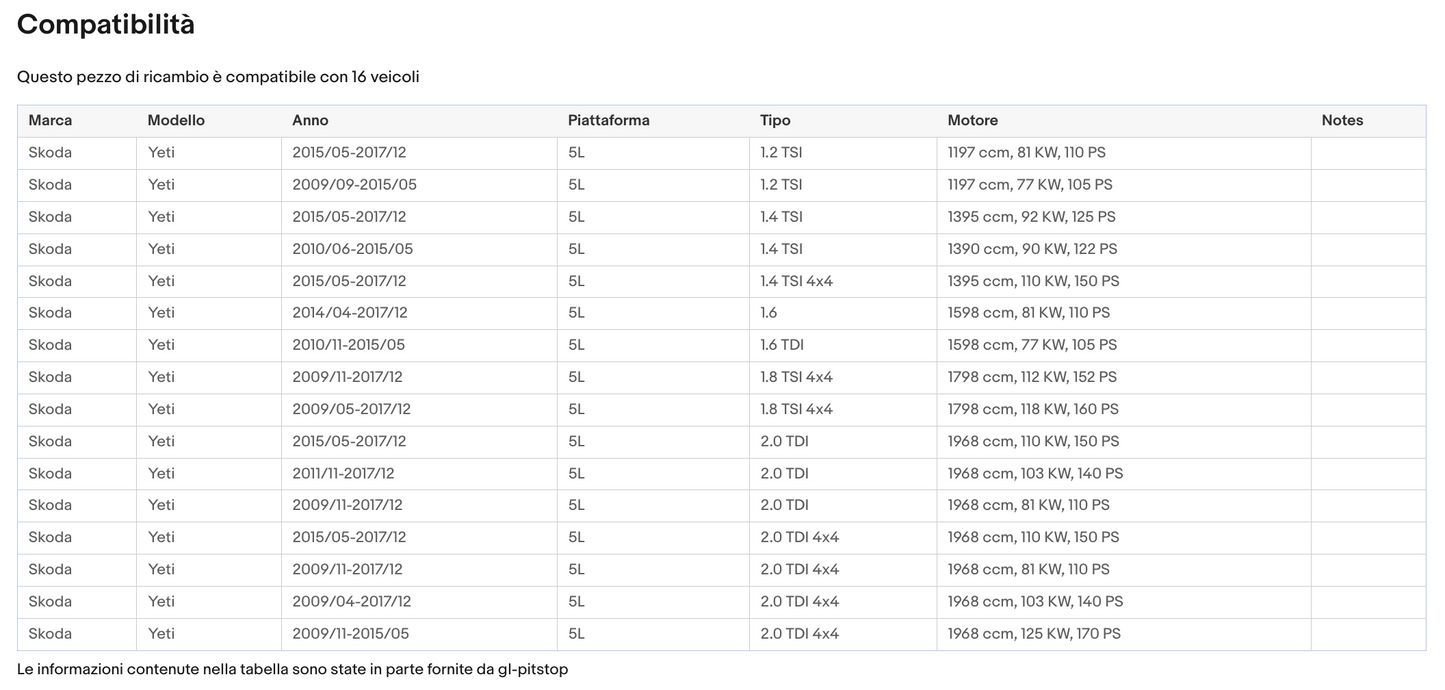Viewport: 1445px width, 690px height.
Task: Select engine cell 1390 ccm, 90 KW, 122 PS
Action: 1032,249
